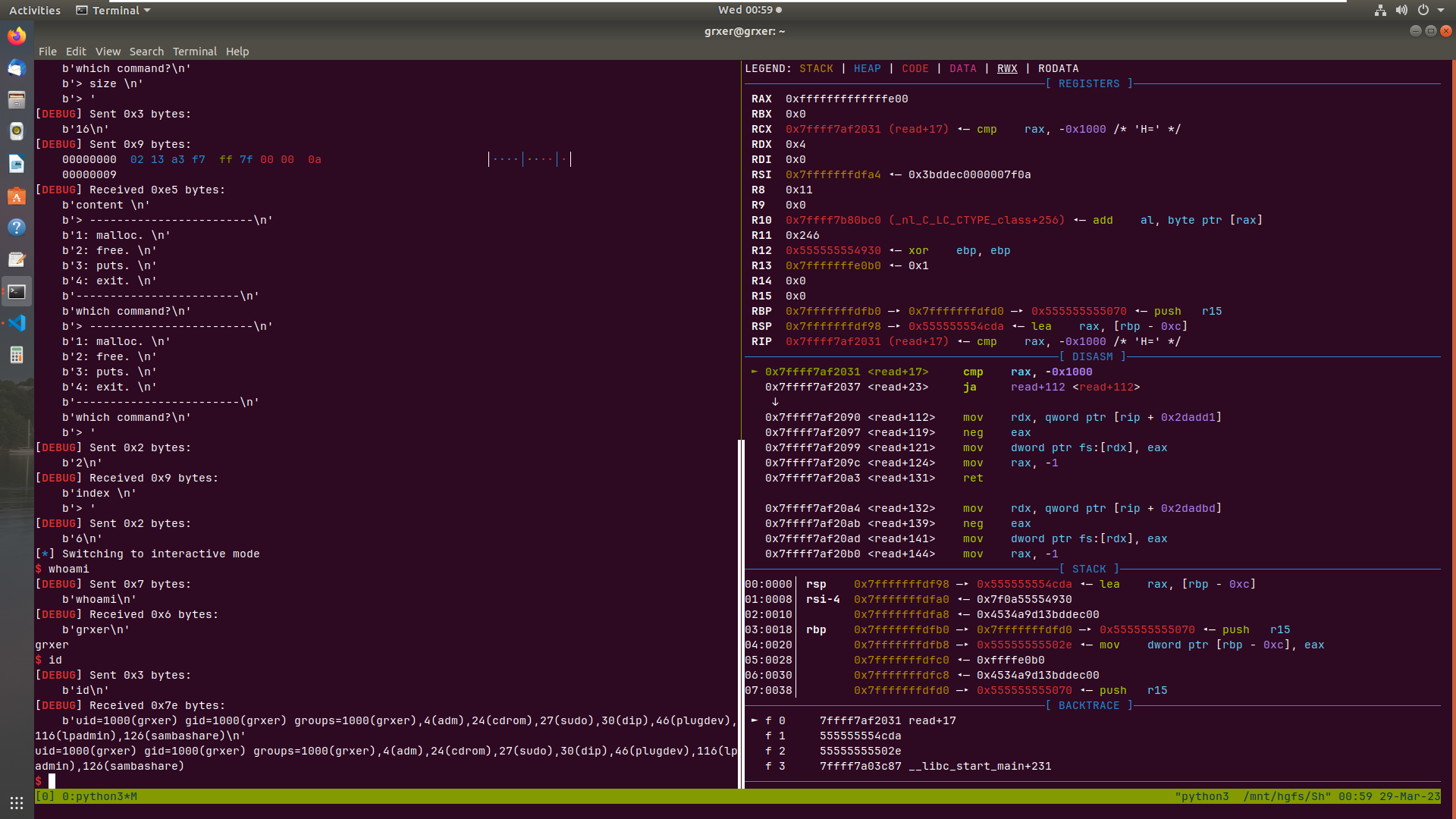1456x819 pixels.
Task: Minimize the grxer terminal window
Action: pyautogui.click(x=1415, y=31)
